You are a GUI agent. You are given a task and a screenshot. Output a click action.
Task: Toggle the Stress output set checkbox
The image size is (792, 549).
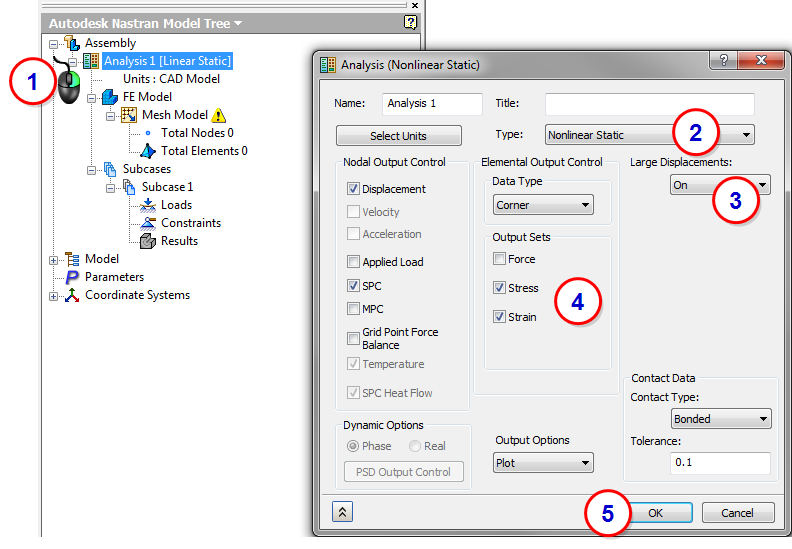[x=499, y=288]
